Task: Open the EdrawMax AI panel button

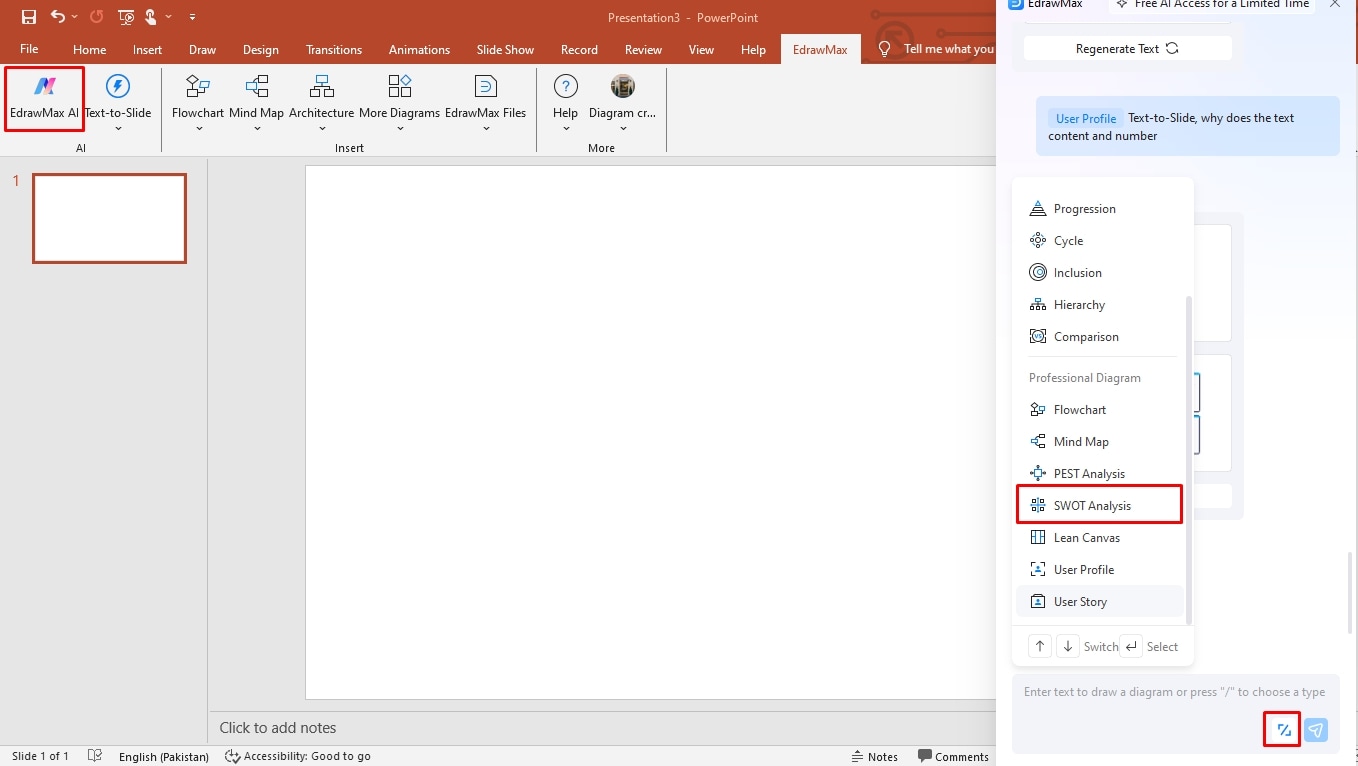Action: pyautogui.click(x=44, y=97)
